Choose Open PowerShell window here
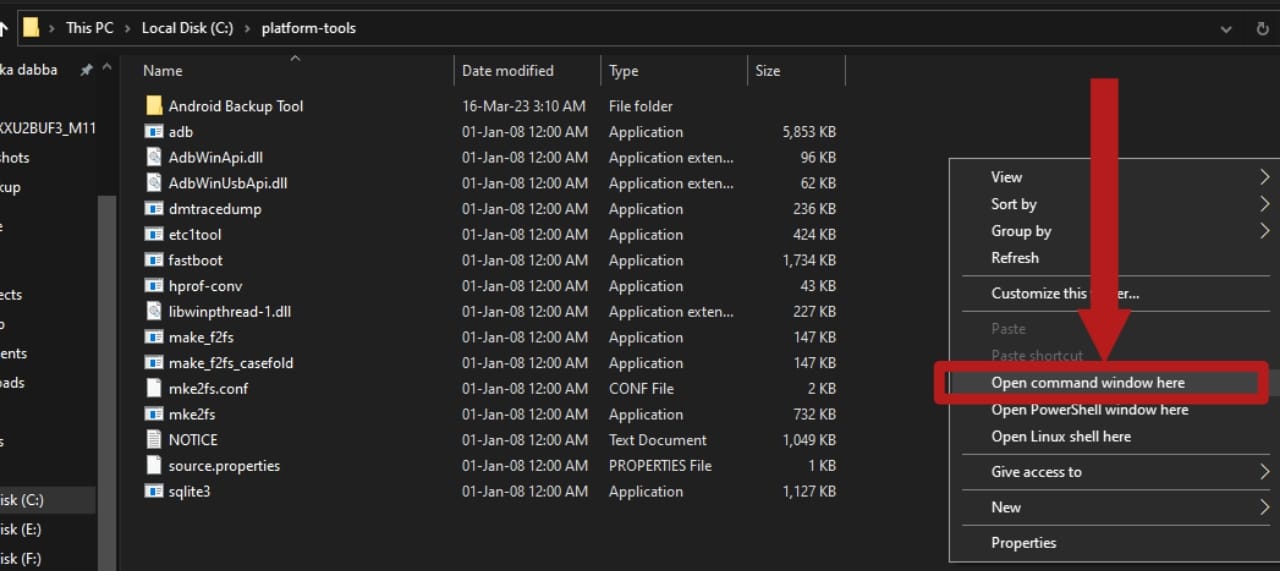 click(x=1089, y=410)
